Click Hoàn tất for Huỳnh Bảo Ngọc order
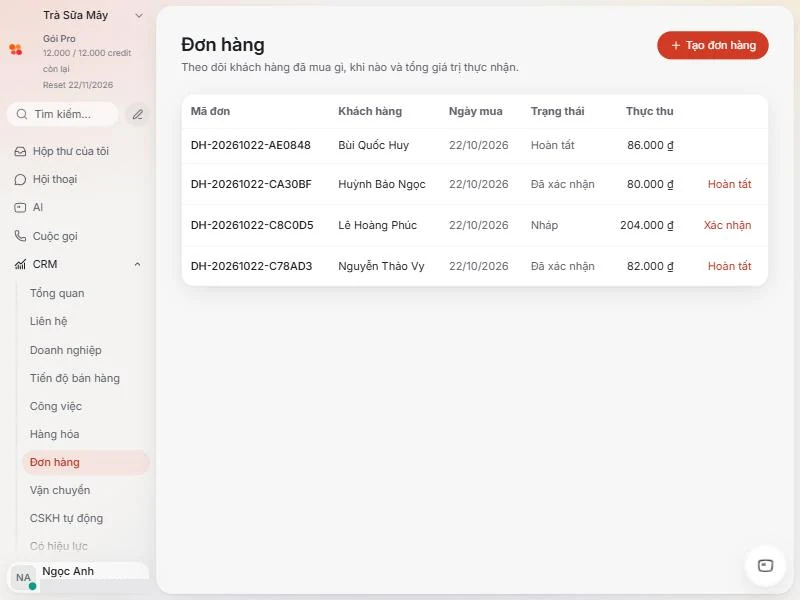The image size is (800, 600). click(x=730, y=184)
